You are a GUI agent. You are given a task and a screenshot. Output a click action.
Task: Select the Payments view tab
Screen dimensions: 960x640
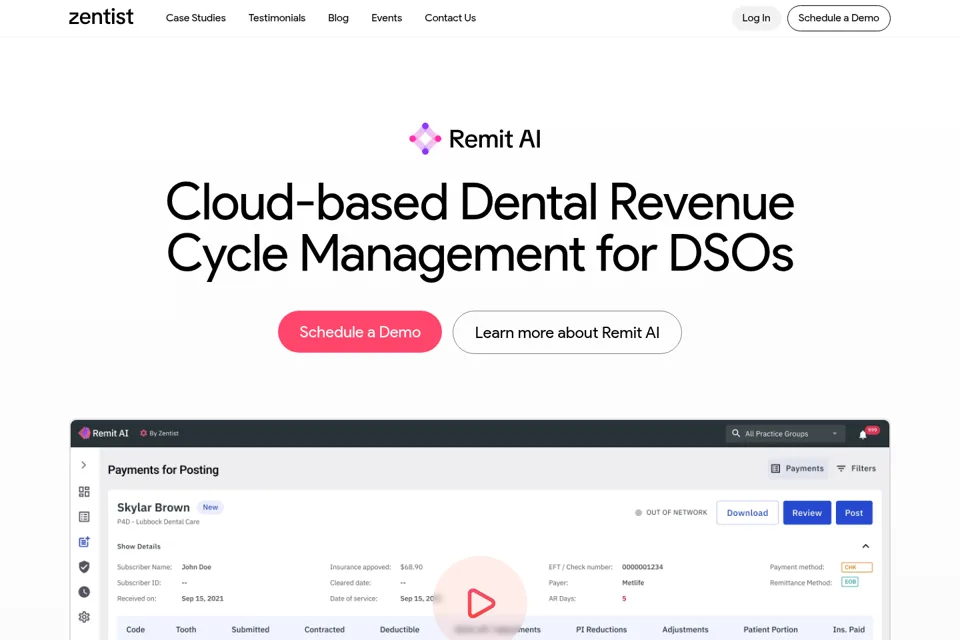coord(797,469)
